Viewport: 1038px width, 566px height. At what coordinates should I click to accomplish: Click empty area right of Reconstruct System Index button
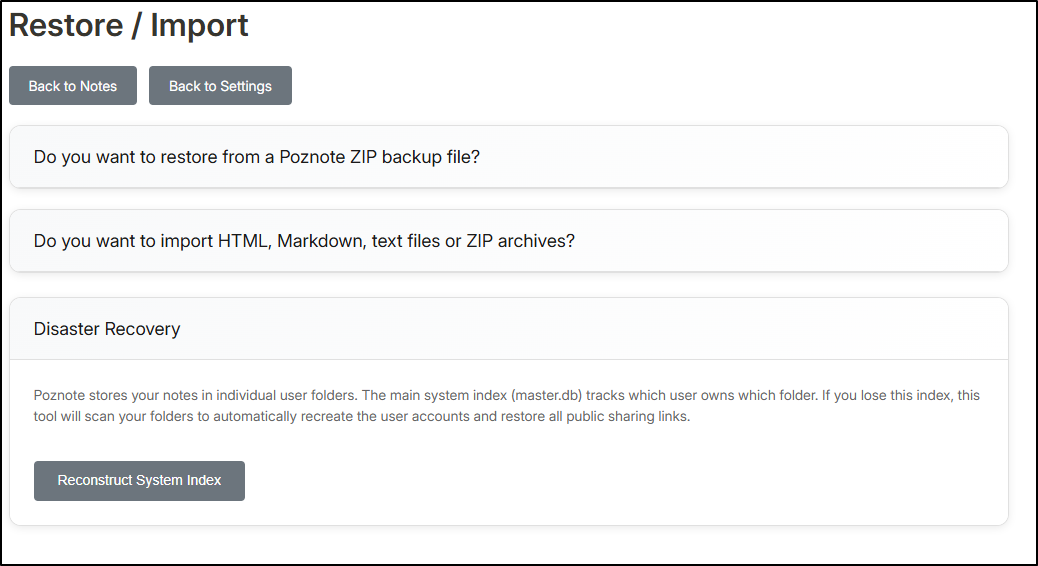(x=600, y=481)
